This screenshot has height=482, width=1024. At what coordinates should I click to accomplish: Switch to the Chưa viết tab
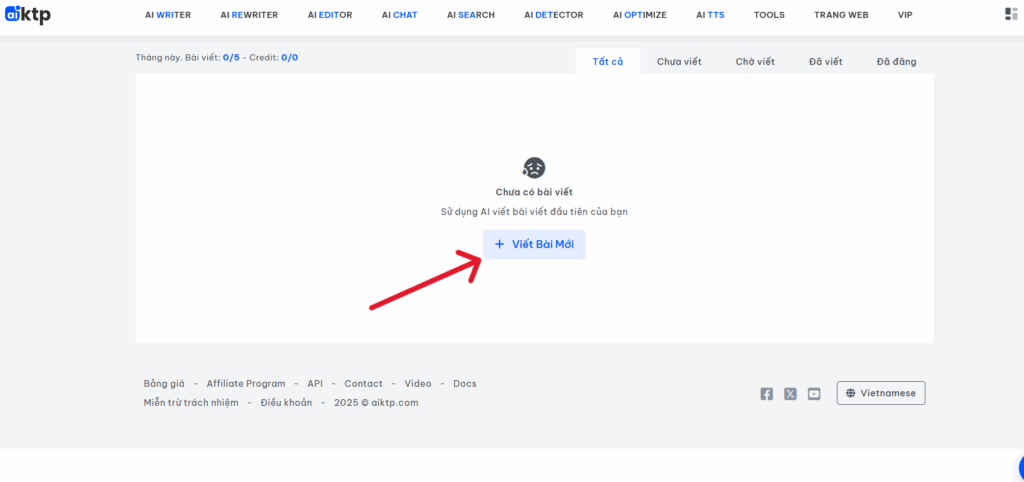pos(679,61)
